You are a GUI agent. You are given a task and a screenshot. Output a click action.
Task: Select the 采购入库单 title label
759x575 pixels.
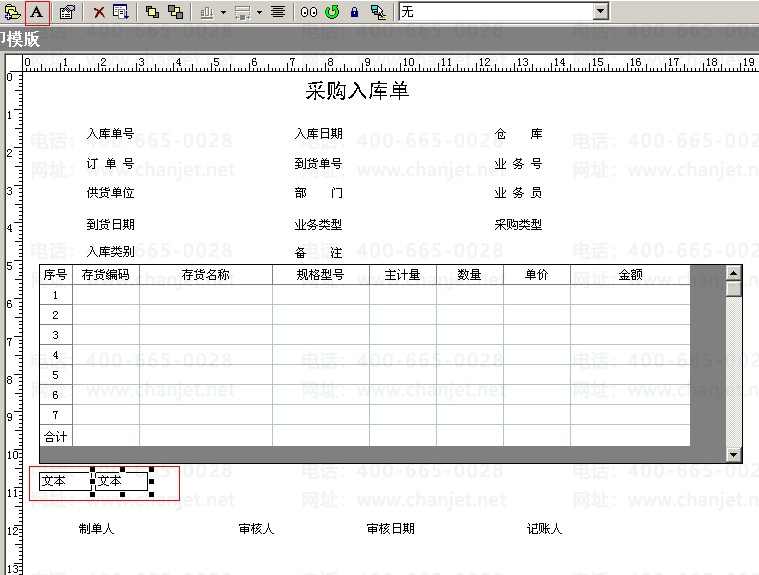pos(357,91)
